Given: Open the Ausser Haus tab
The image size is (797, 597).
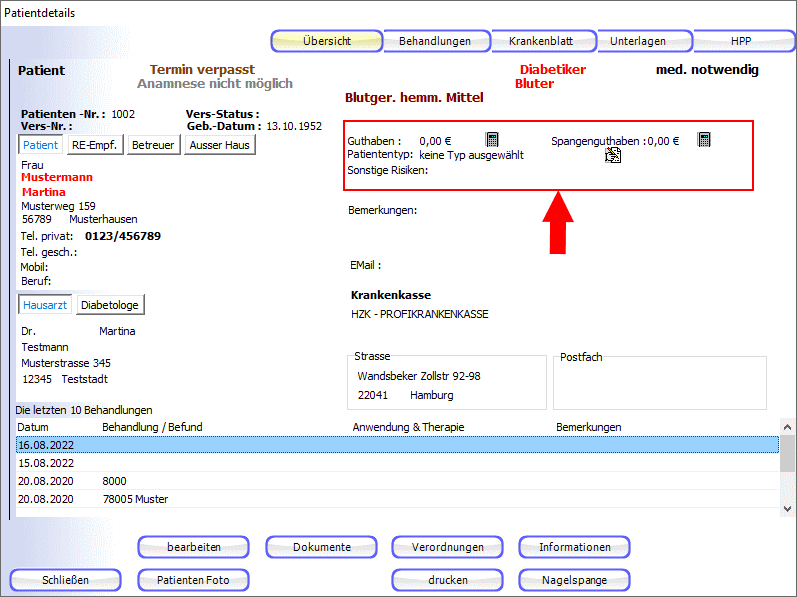Looking at the screenshot, I should [x=219, y=145].
